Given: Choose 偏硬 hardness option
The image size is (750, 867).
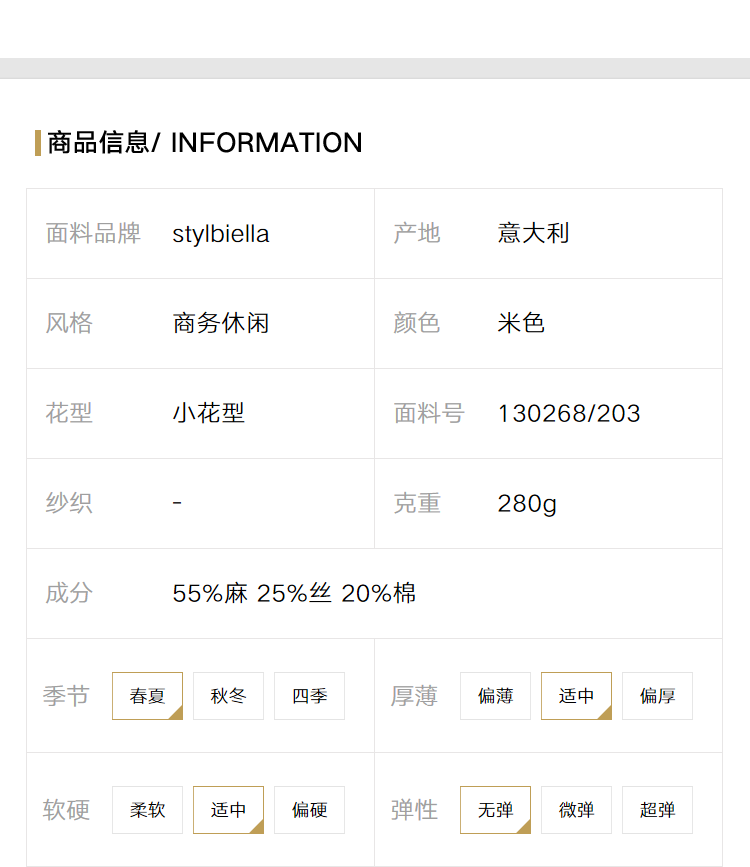Looking at the screenshot, I should (x=309, y=809).
